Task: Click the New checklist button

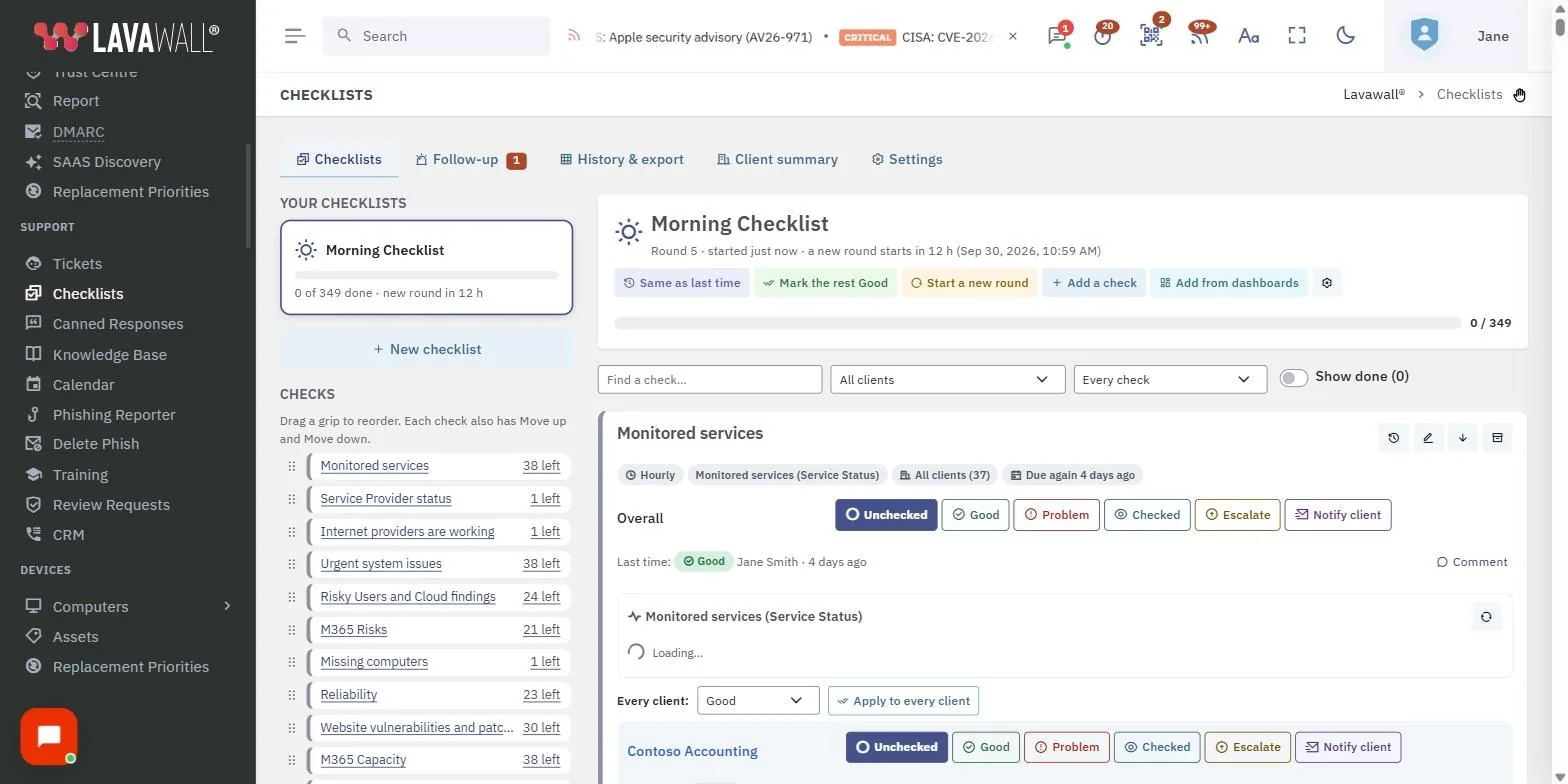Action: point(427,349)
